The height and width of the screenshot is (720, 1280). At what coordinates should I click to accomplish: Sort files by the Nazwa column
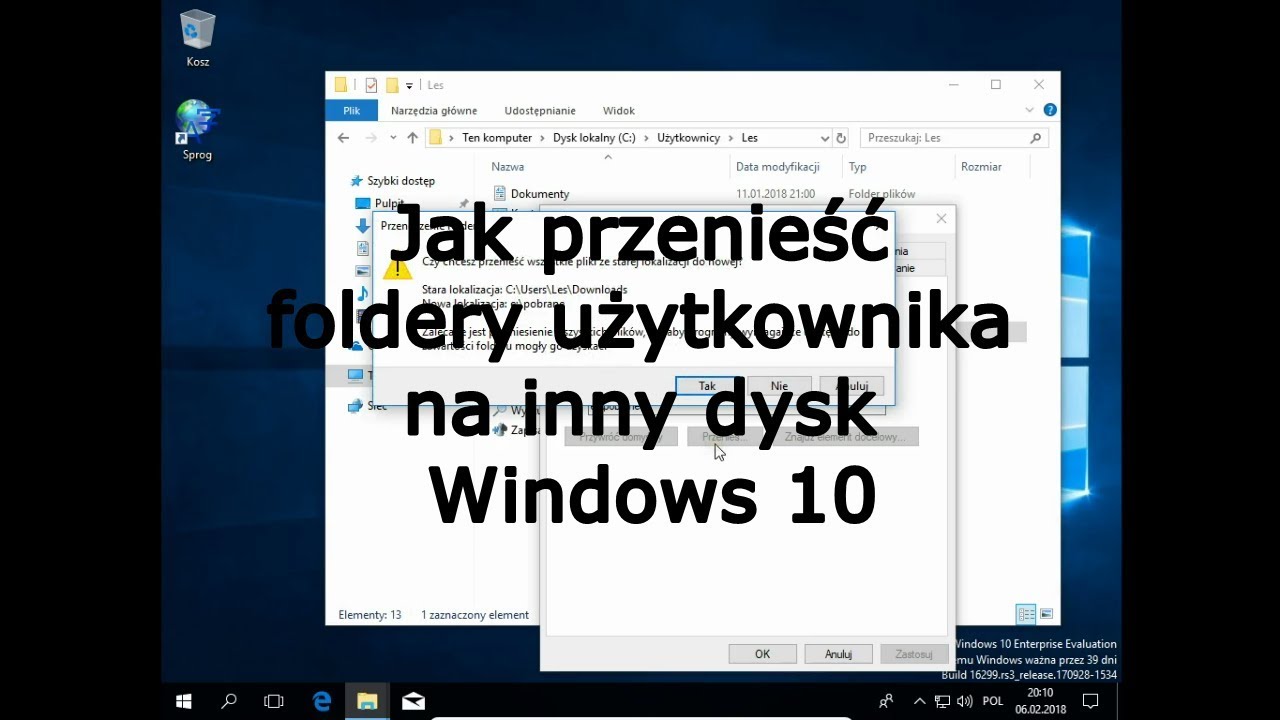point(507,167)
